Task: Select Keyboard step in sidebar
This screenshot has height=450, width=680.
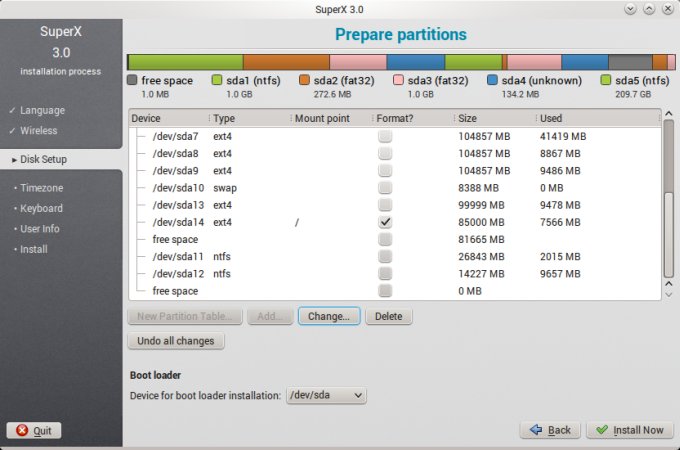Action: point(40,208)
